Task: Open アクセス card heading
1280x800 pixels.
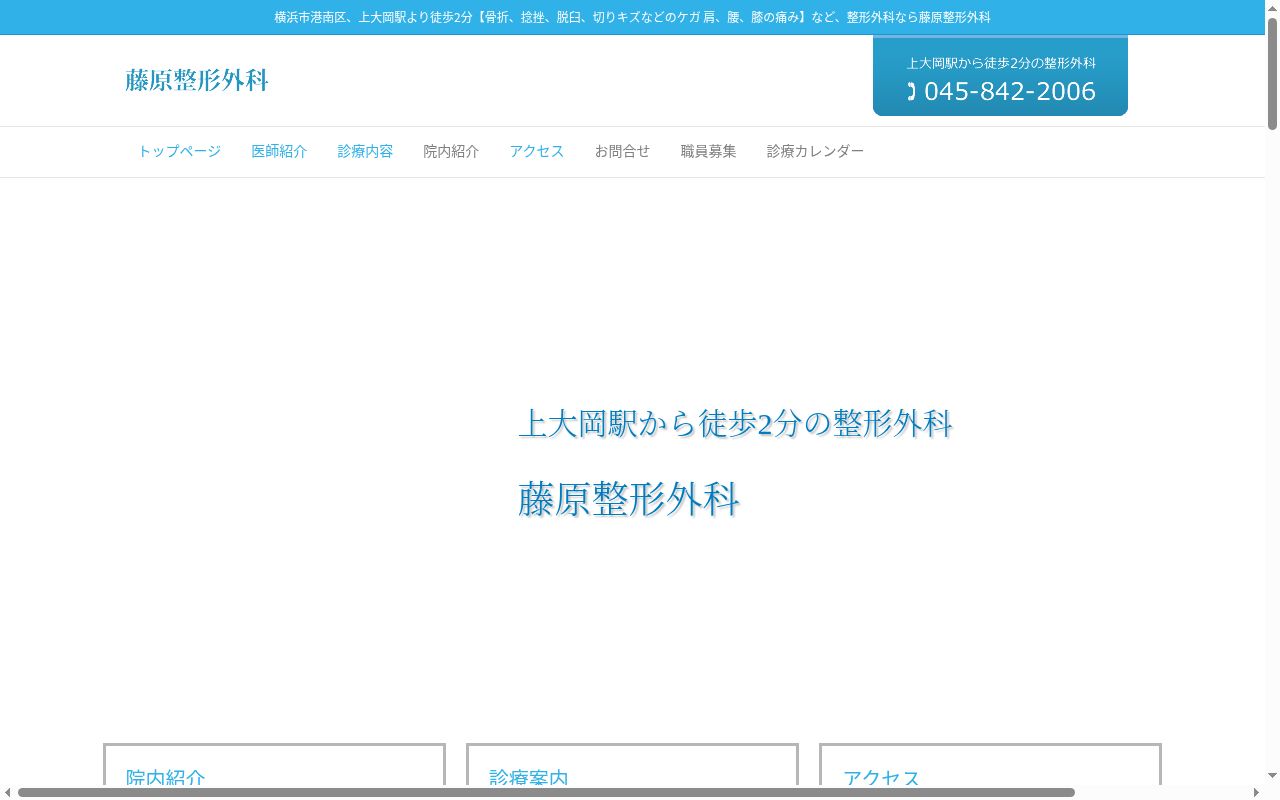Action: (x=881, y=777)
